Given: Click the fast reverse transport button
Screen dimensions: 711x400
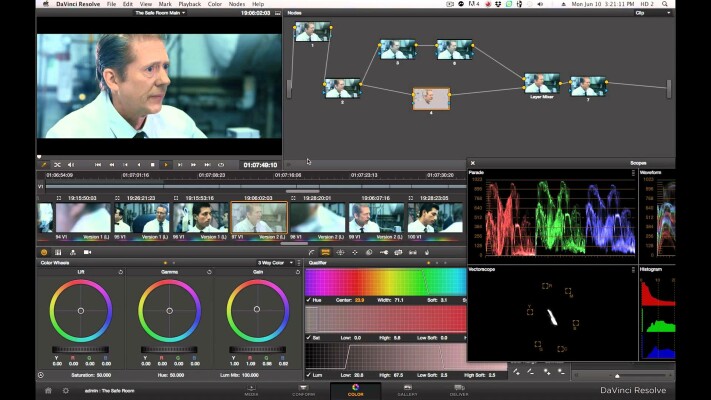Looking at the screenshot, I should [112, 165].
